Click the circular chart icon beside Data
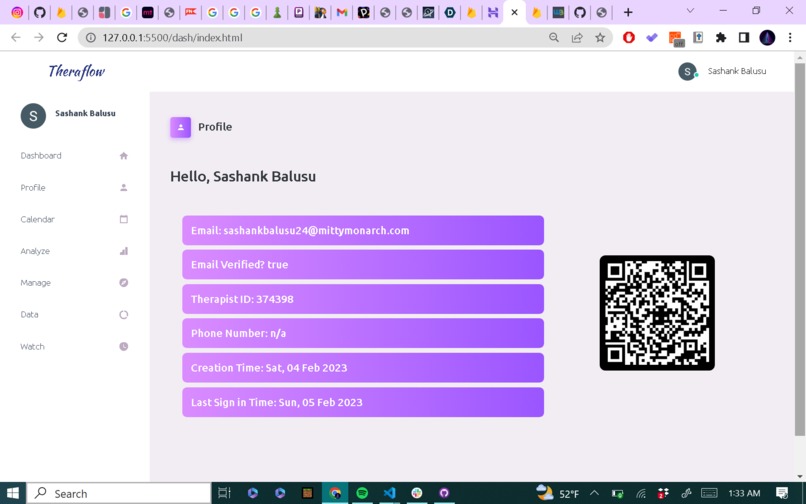806x504 pixels. [123, 315]
